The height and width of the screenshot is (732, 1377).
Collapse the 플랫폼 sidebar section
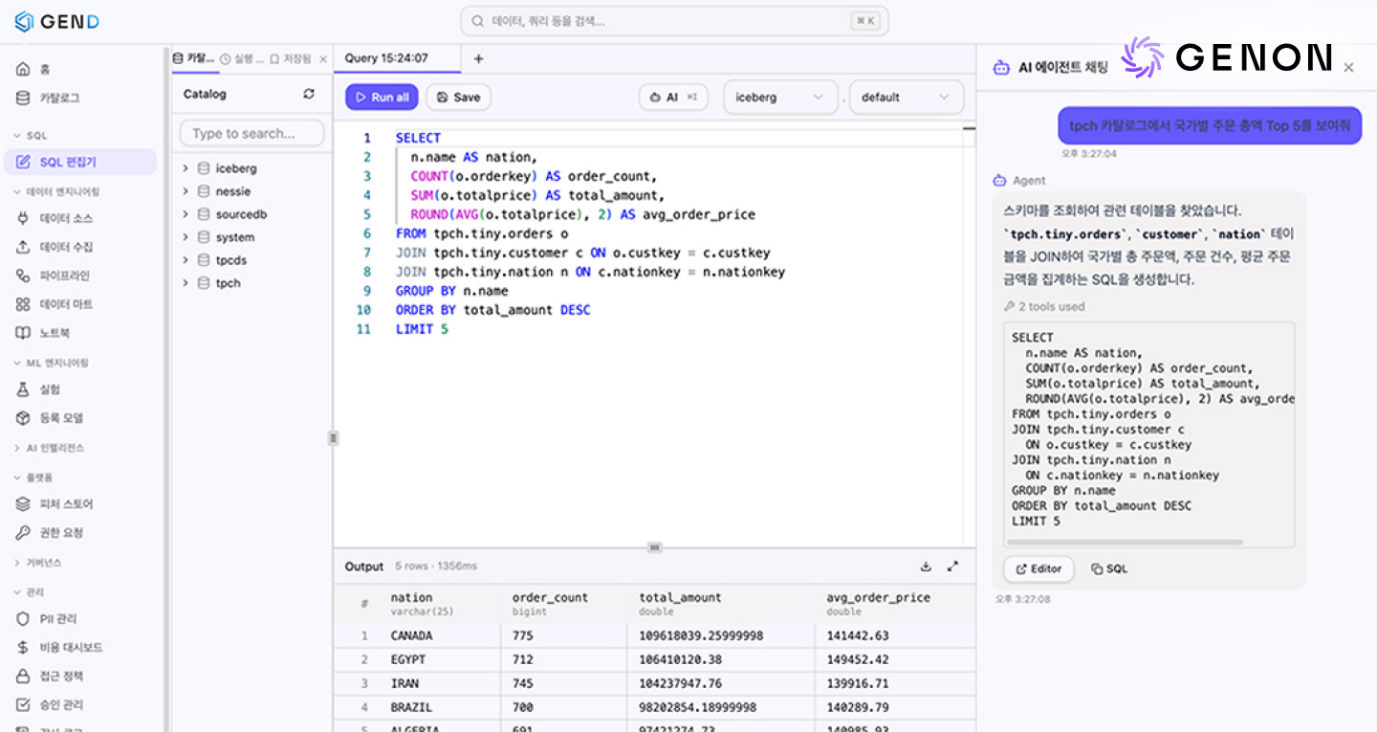click(x=33, y=477)
